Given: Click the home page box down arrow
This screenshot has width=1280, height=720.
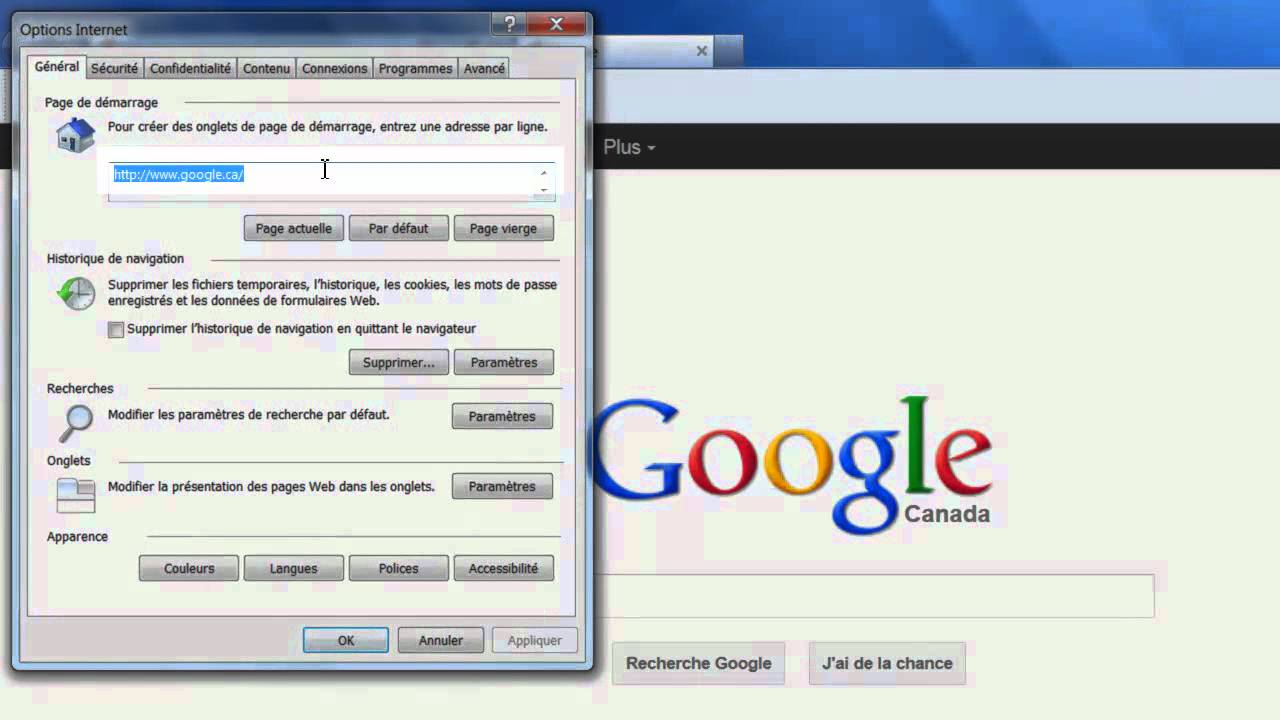Looking at the screenshot, I should click(x=544, y=189).
